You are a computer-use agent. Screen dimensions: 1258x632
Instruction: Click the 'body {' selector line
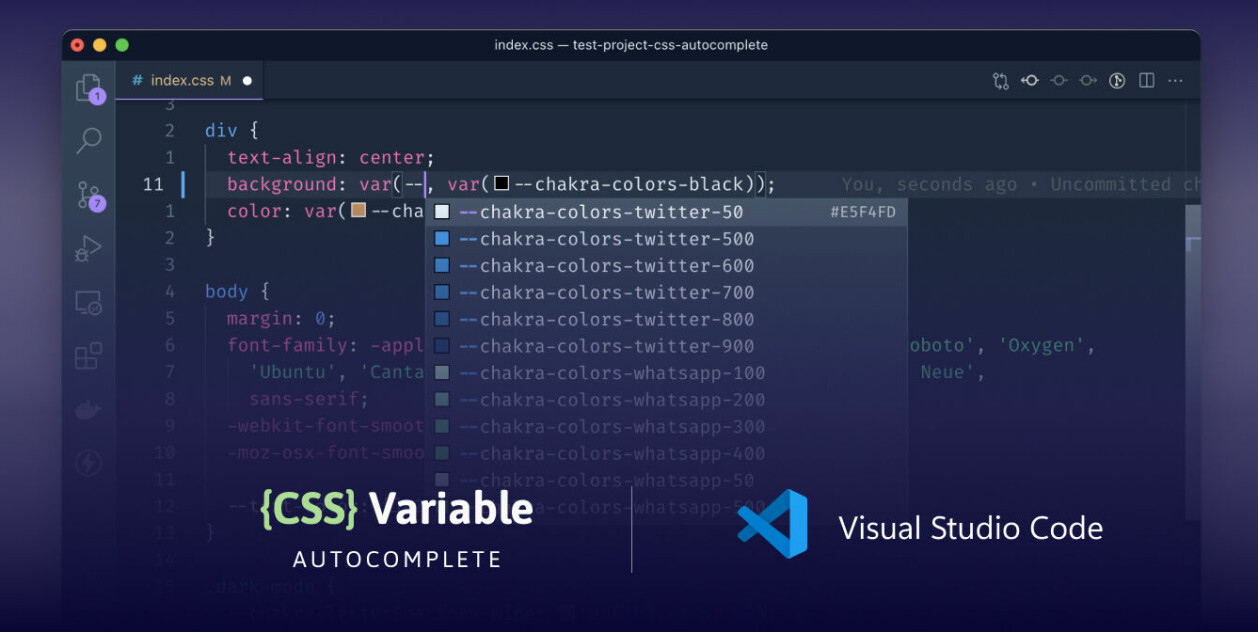(238, 292)
